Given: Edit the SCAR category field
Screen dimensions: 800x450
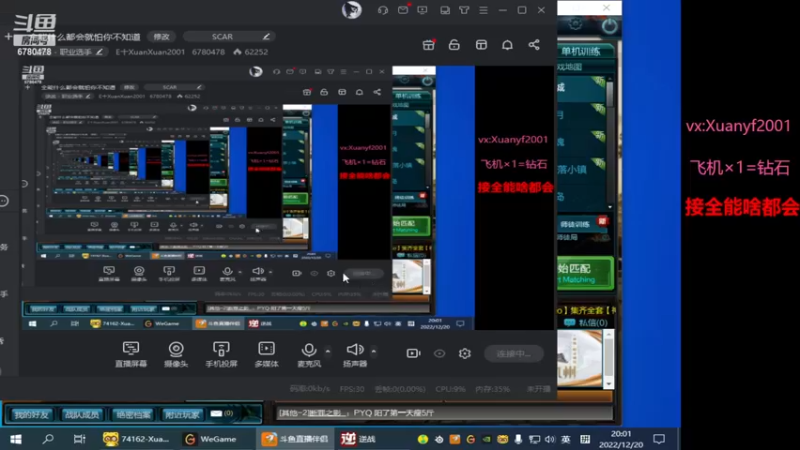Looking at the screenshot, I should [229, 37].
